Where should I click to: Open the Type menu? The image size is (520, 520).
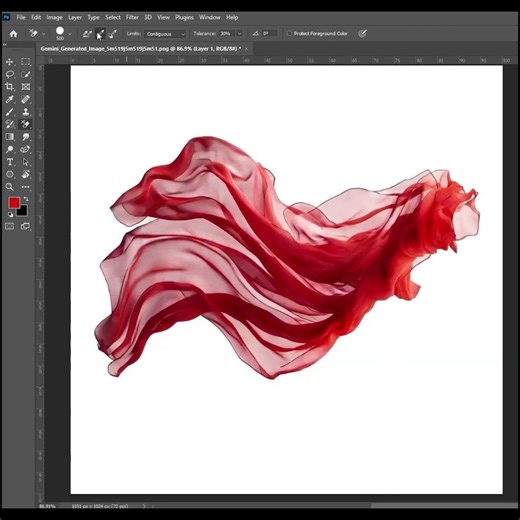[x=93, y=17]
